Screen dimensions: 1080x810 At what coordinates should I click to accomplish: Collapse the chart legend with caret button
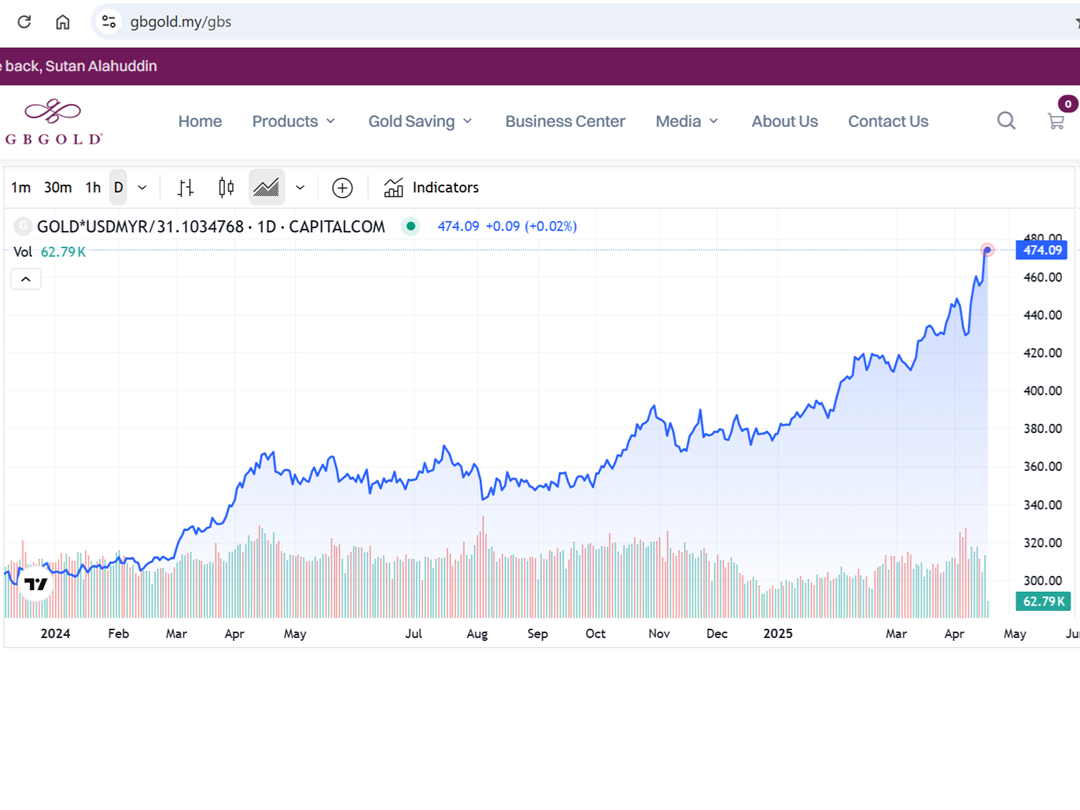click(26, 279)
